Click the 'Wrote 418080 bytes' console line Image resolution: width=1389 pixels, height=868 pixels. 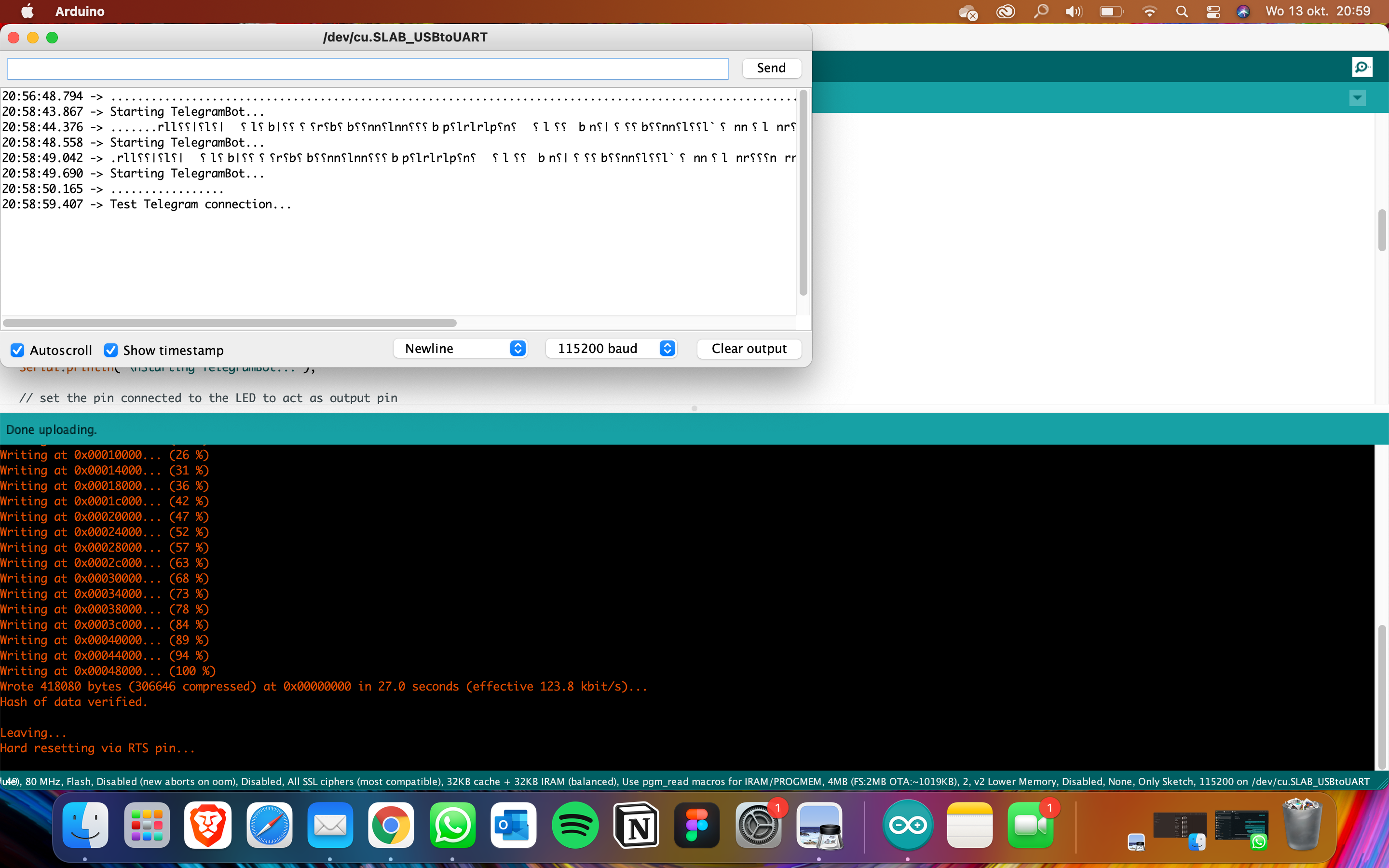point(324,686)
